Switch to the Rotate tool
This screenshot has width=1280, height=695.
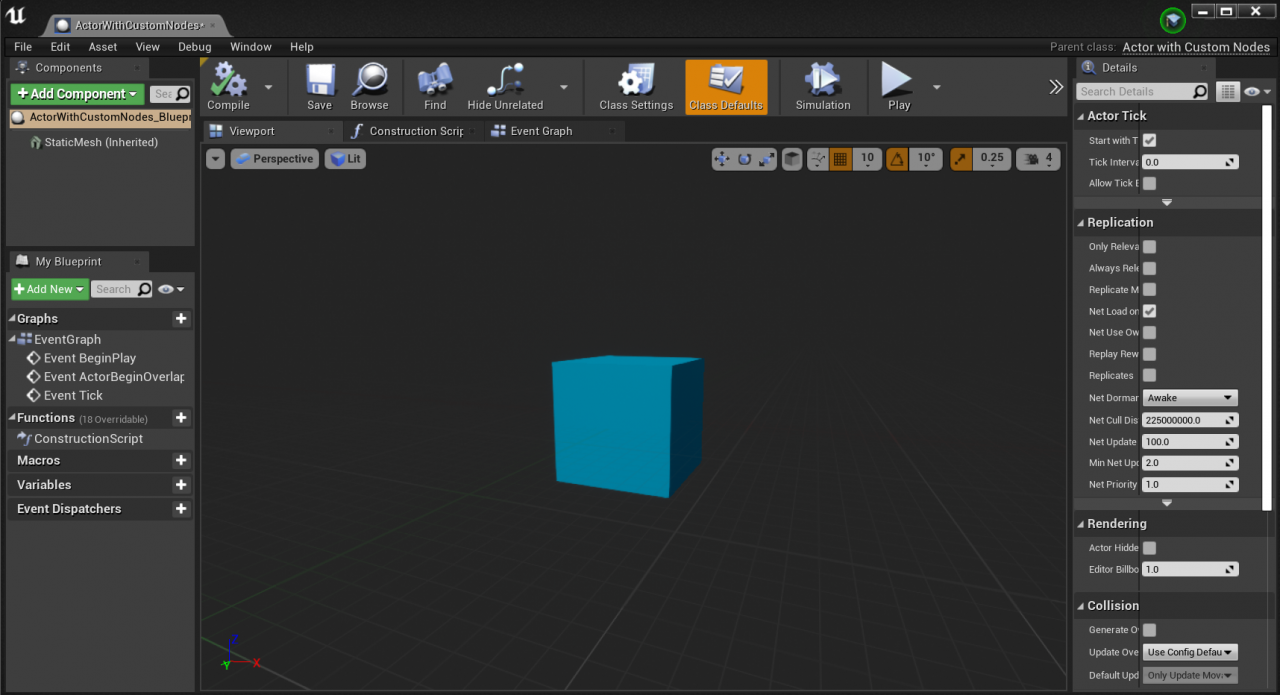[744, 158]
